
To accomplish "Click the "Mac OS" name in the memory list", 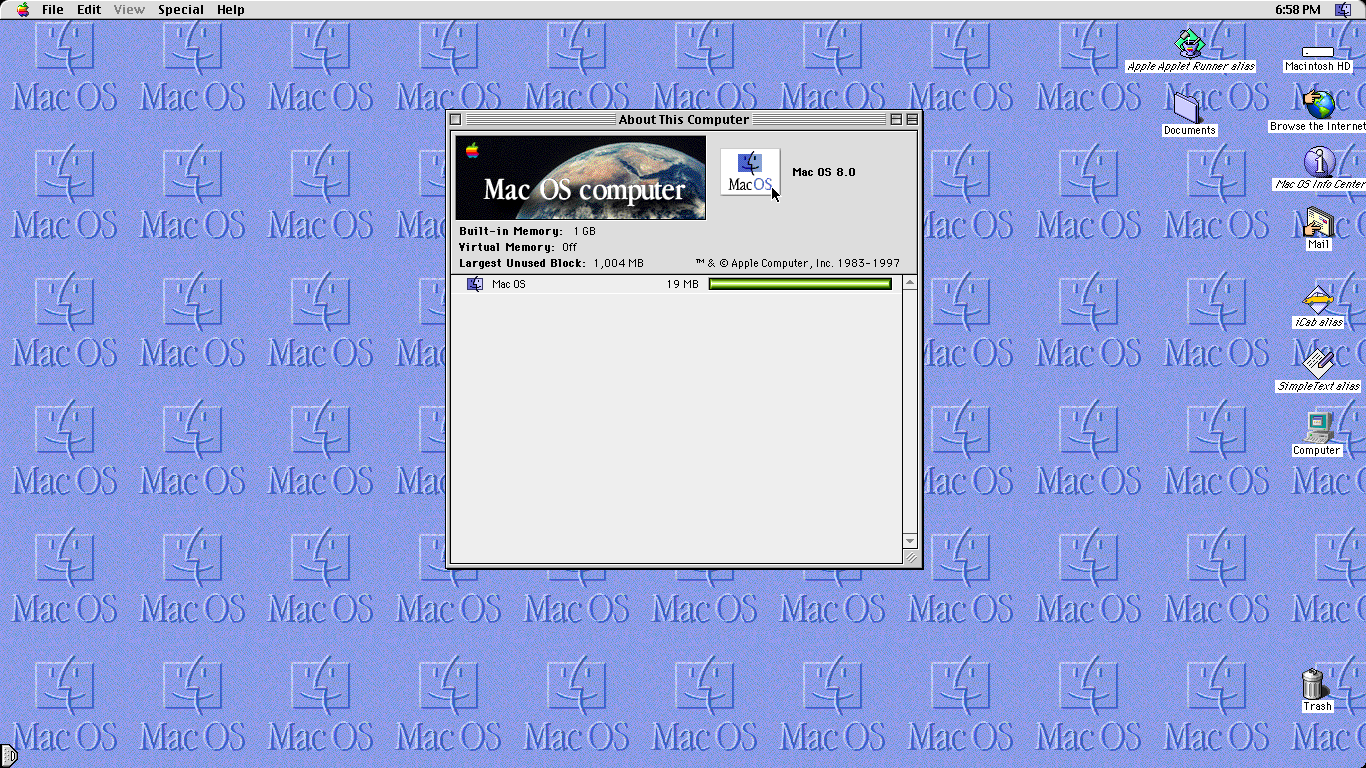I will tap(509, 285).
